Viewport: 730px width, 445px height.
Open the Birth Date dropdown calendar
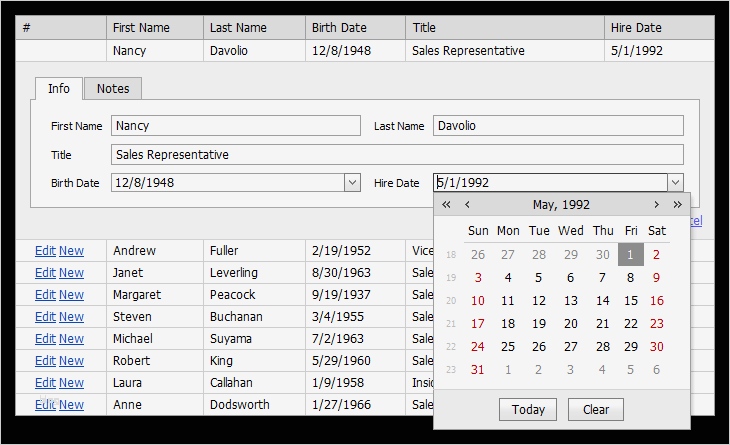coord(352,183)
